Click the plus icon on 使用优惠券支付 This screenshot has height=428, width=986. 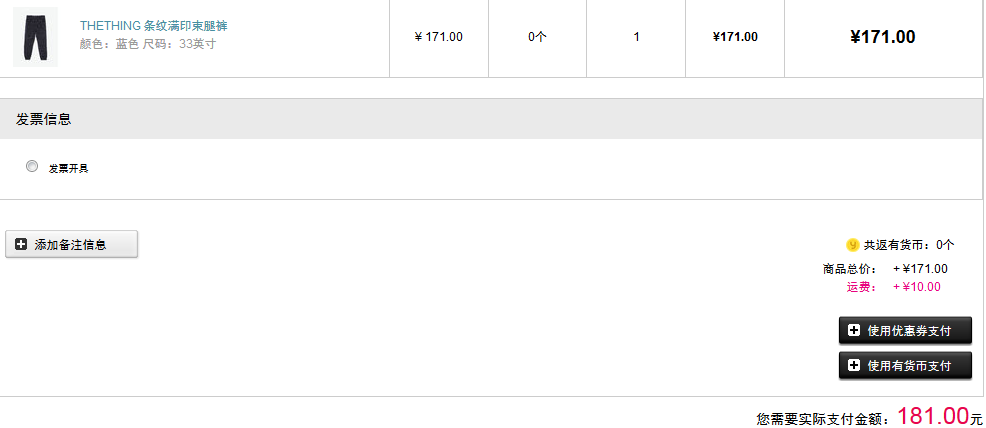[x=854, y=330]
